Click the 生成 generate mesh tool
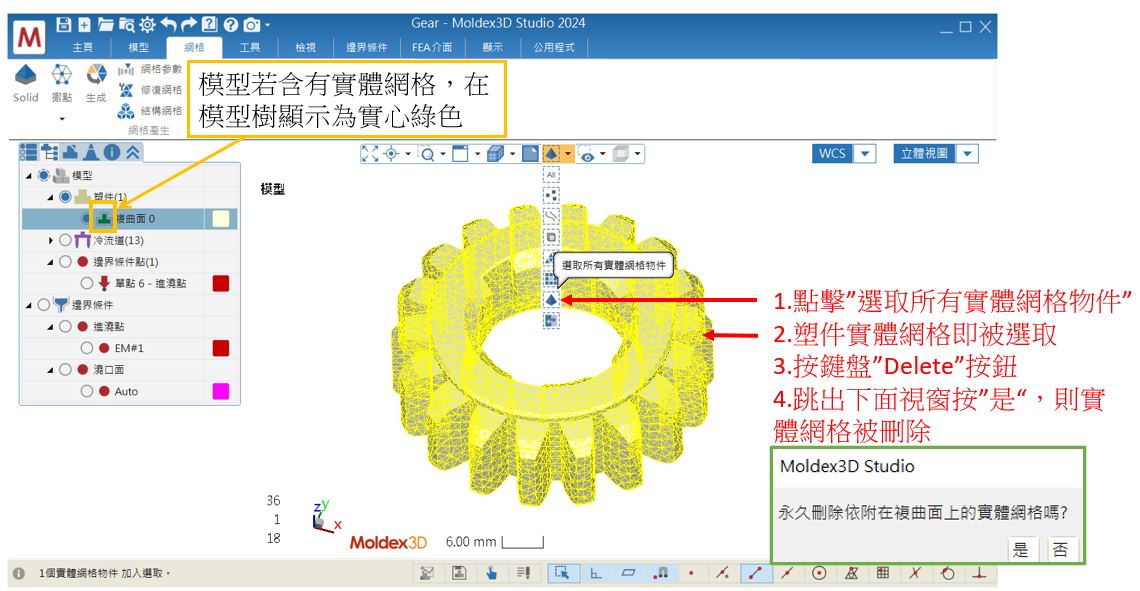The image size is (1140, 591). click(x=96, y=84)
